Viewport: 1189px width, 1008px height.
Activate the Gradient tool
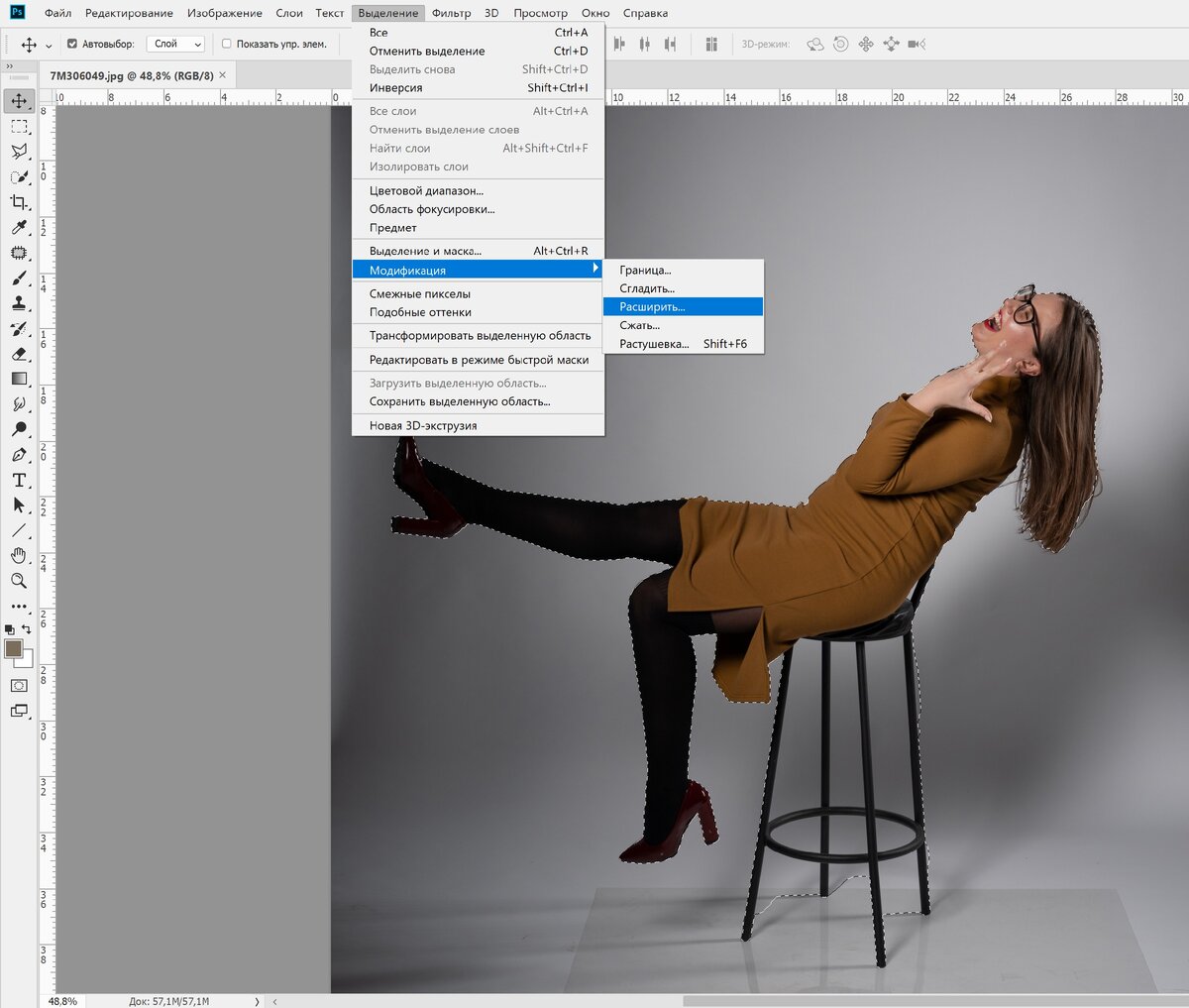point(19,379)
